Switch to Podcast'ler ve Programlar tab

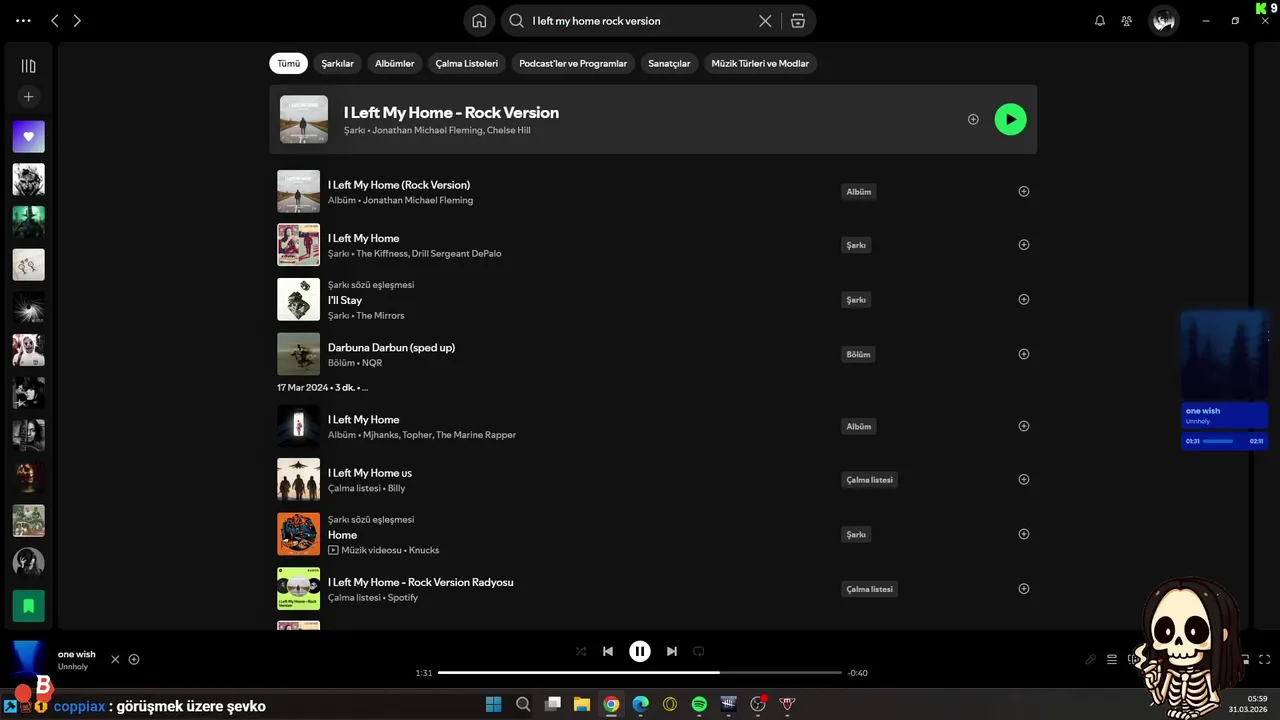click(x=573, y=63)
